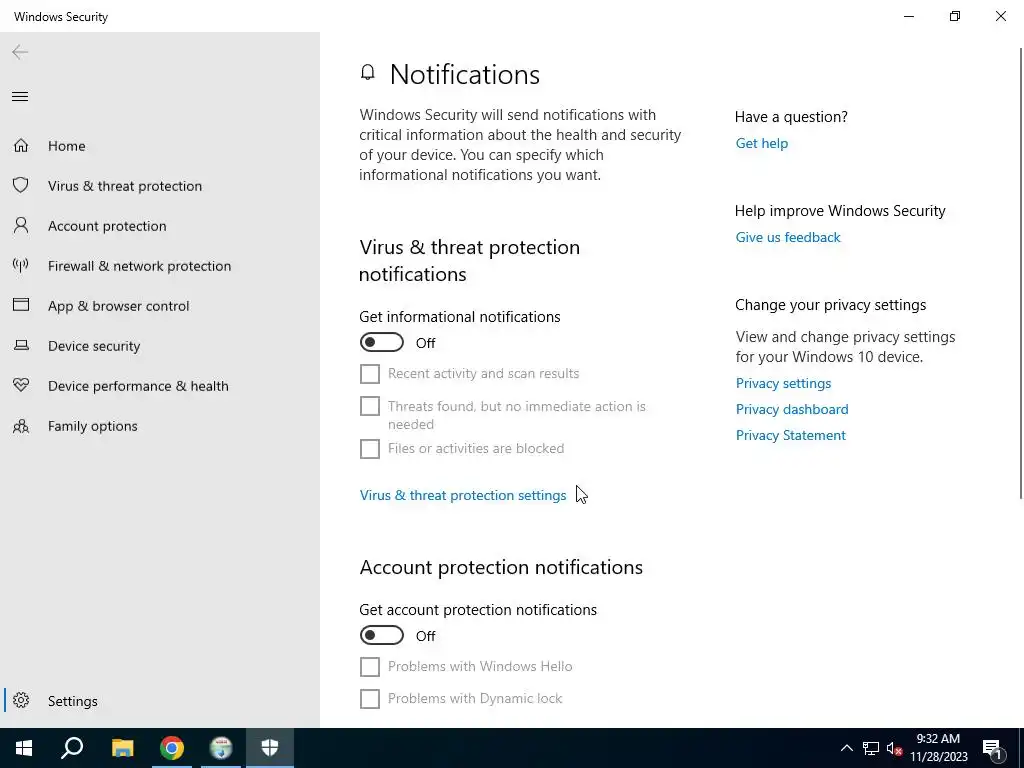
Task: Click the Account protection person icon
Action: [x=21, y=225]
